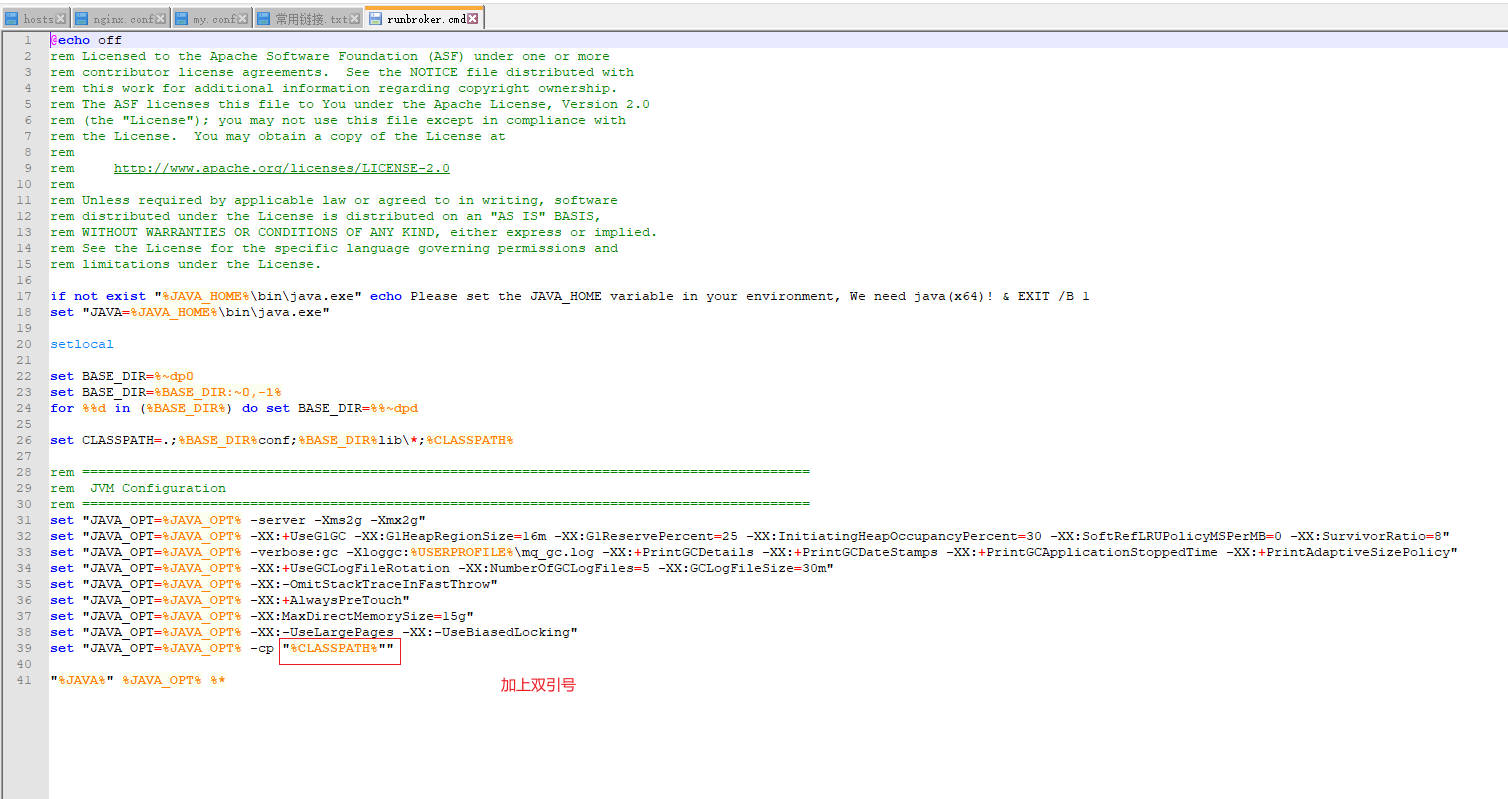1508x799 pixels.
Task: Close the active runbroker.cmd tab
Action: click(x=473, y=18)
